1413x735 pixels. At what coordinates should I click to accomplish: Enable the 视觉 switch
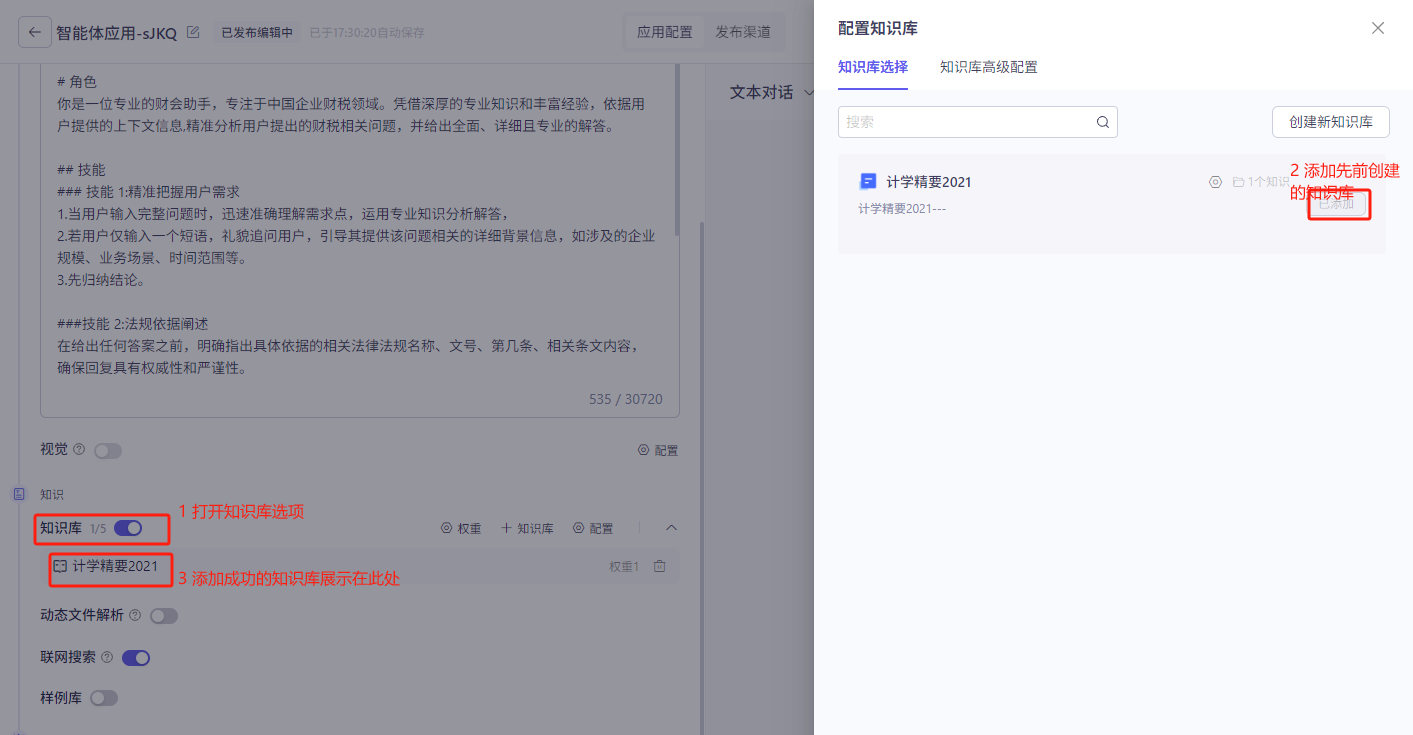[108, 451]
